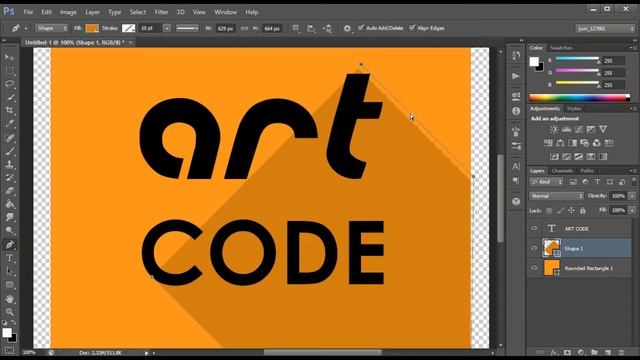This screenshot has width=640, height=360.
Task: Add a Channel Mixer adjustment
Action: [x=597, y=143]
